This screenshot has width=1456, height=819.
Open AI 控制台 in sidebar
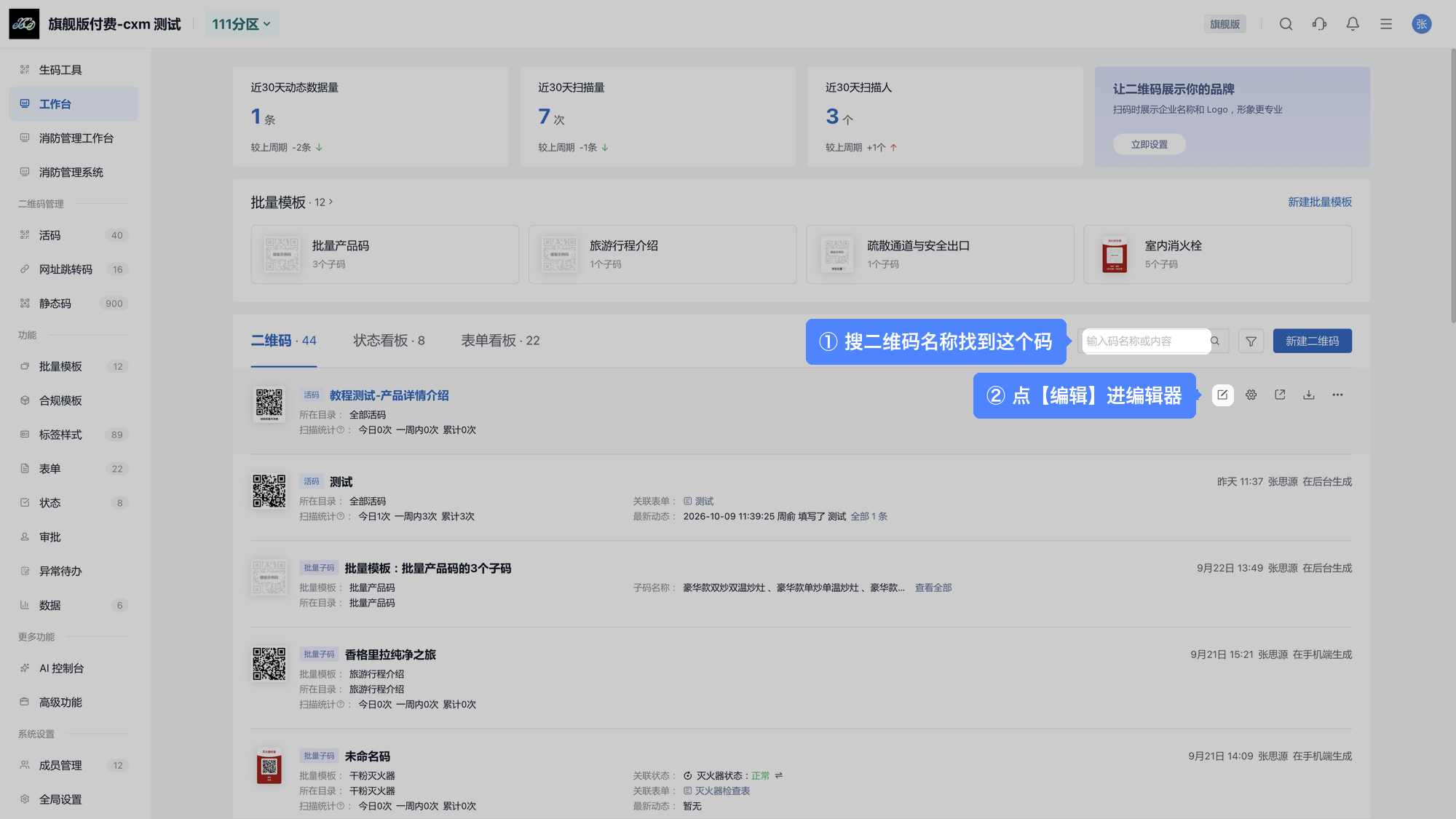coord(73,668)
